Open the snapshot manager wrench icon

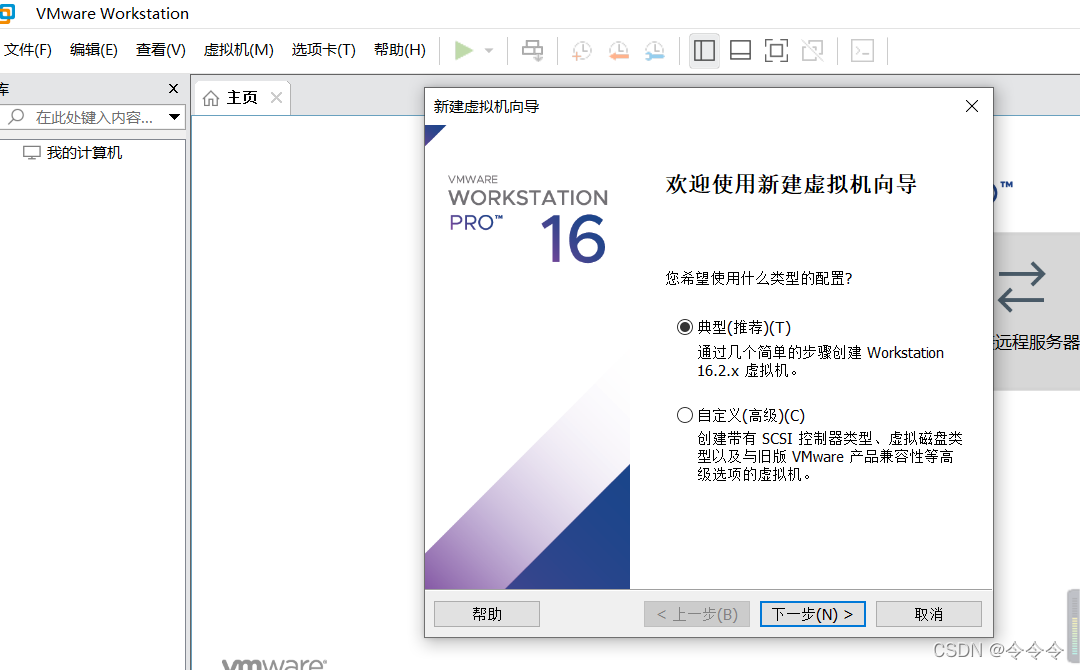[x=654, y=50]
